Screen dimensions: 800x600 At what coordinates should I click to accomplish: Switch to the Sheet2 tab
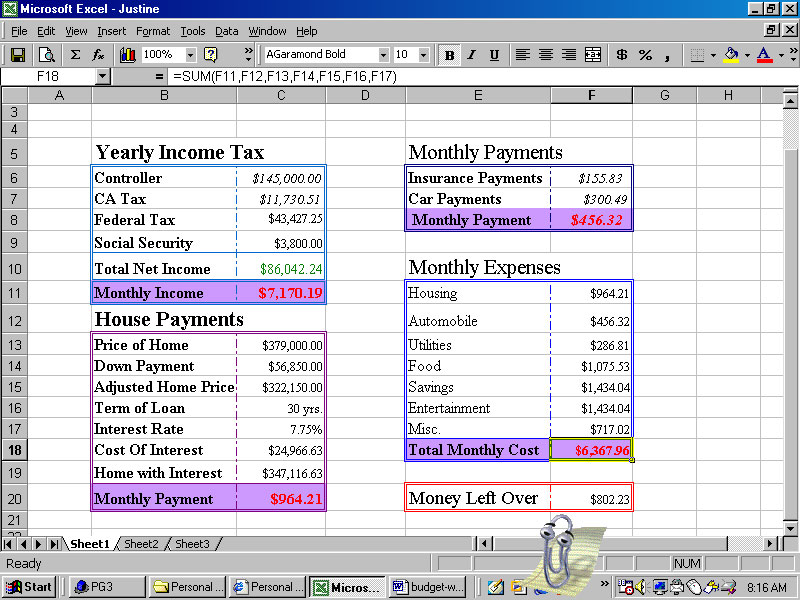pos(141,544)
